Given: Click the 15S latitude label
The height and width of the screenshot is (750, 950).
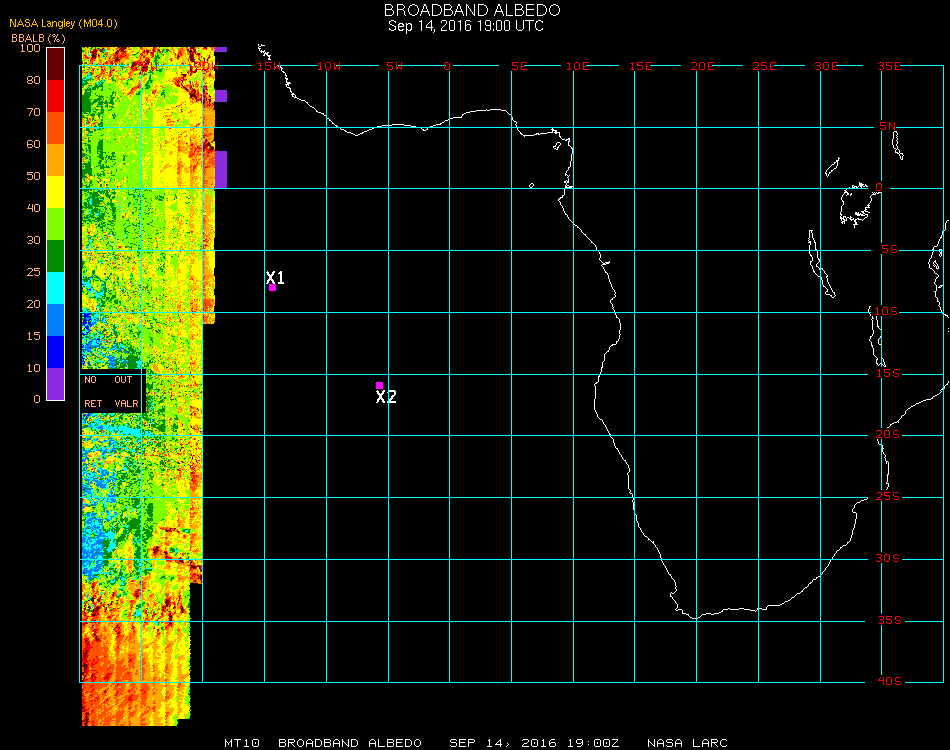Looking at the screenshot, I should pyautogui.click(x=889, y=373).
